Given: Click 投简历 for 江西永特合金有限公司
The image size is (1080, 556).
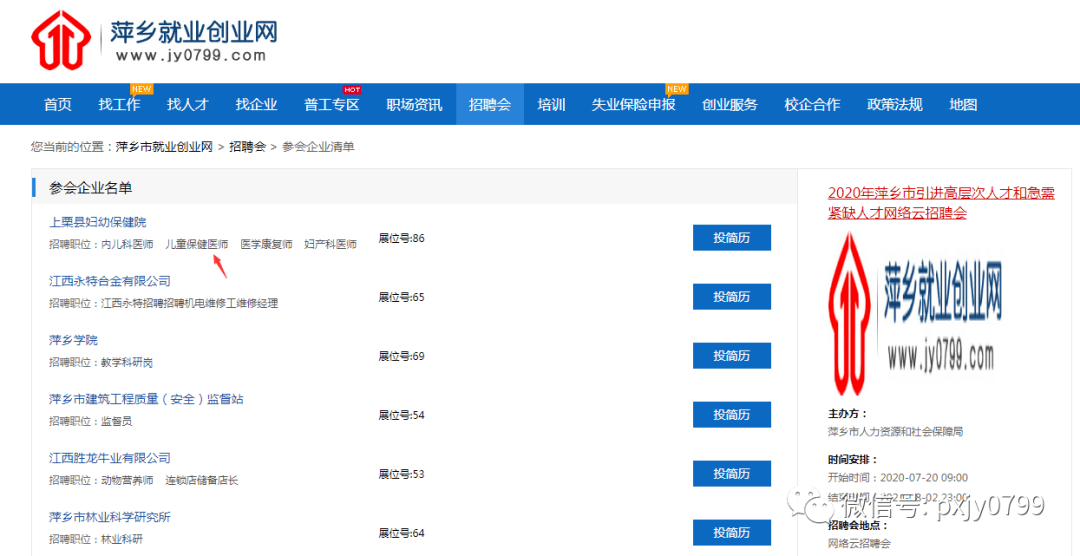Looking at the screenshot, I should tap(731, 297).
